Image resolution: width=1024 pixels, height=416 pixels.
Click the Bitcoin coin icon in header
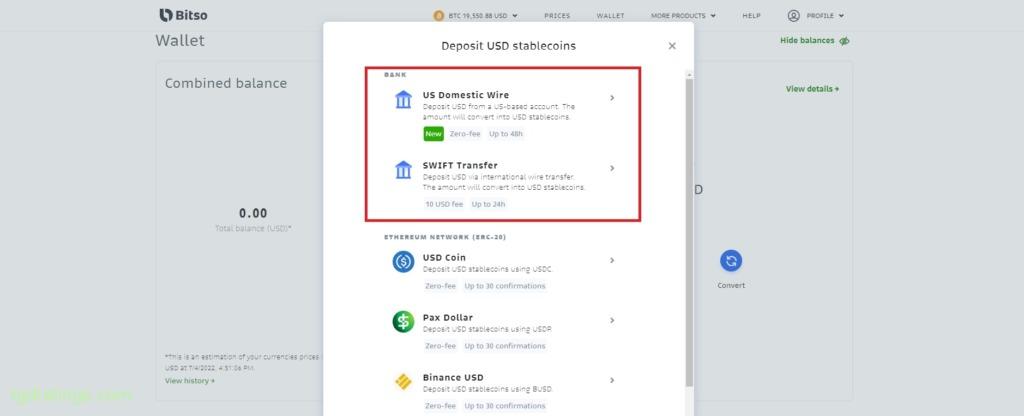point(439,16)
